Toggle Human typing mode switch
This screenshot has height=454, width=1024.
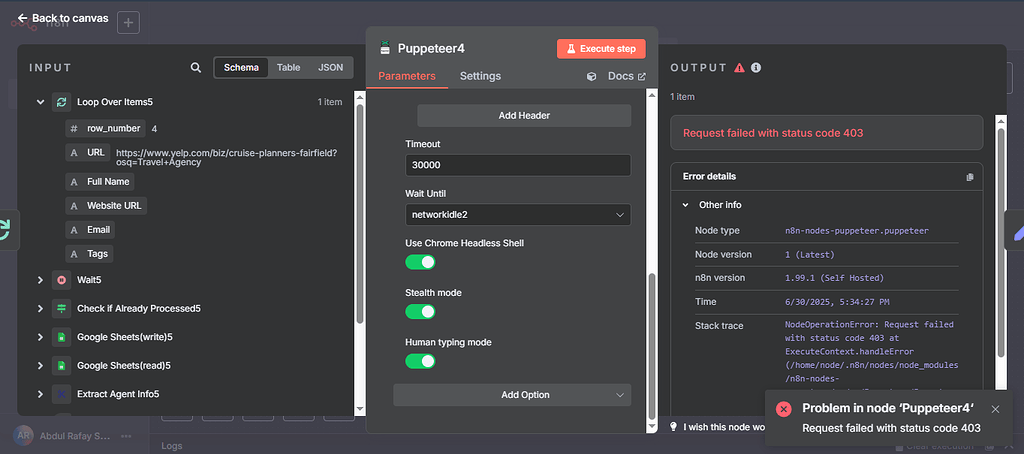[x=420, y=361]
